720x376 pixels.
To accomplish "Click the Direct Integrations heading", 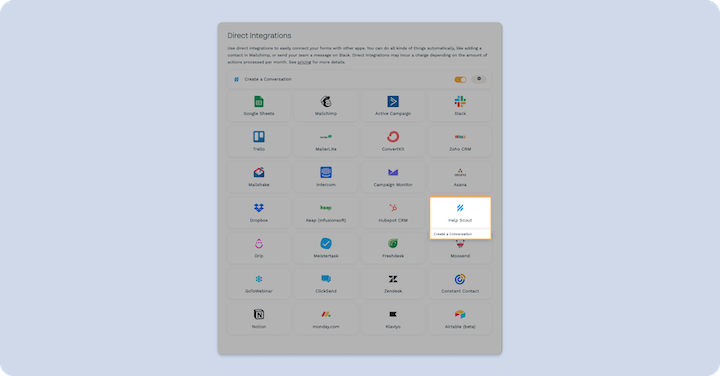I will pos(259,36).
